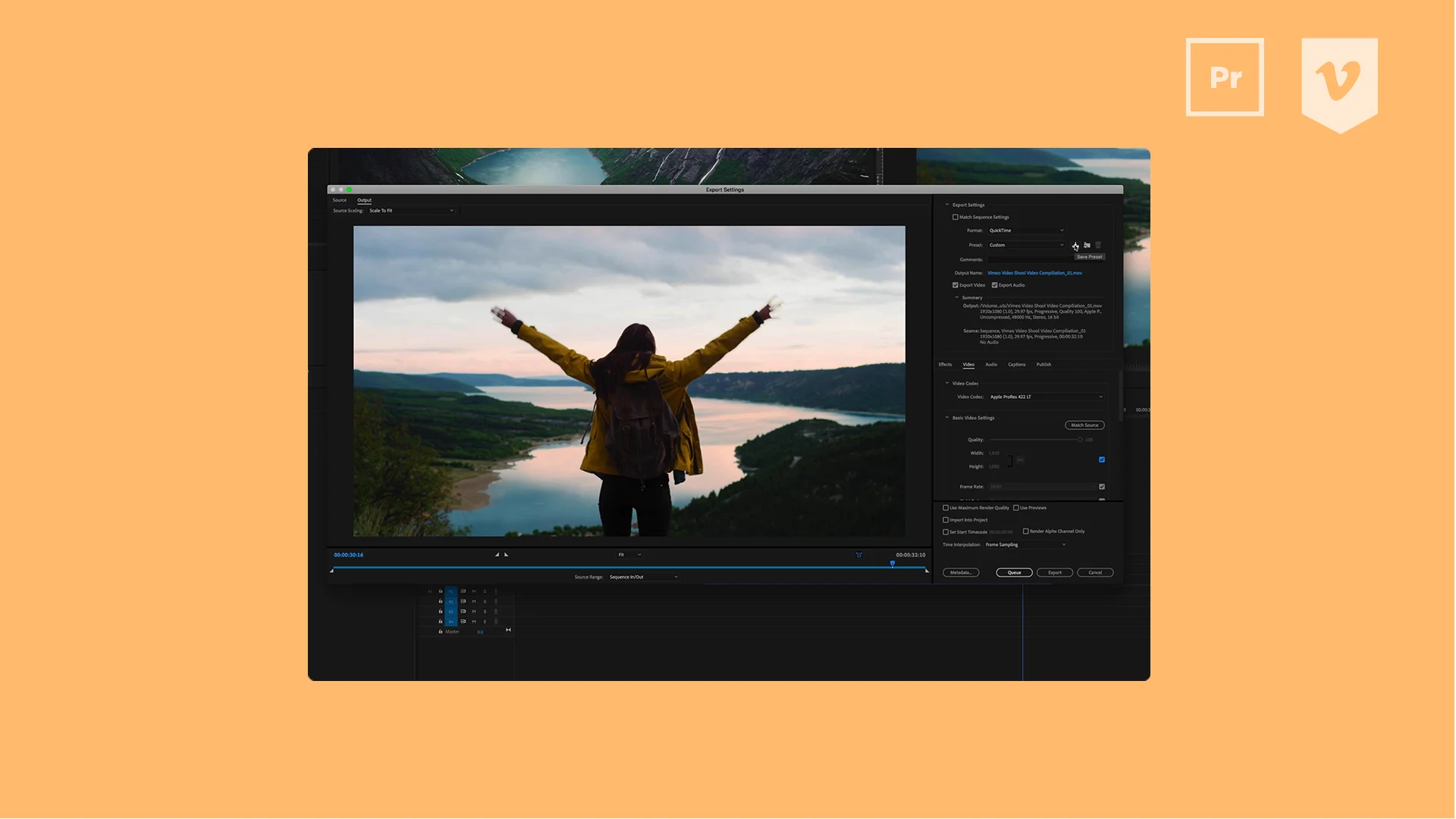Open the Format dropdown showing QuickTime
This screenshot has height=819, width=1456.
click(x=1026, y=231)
